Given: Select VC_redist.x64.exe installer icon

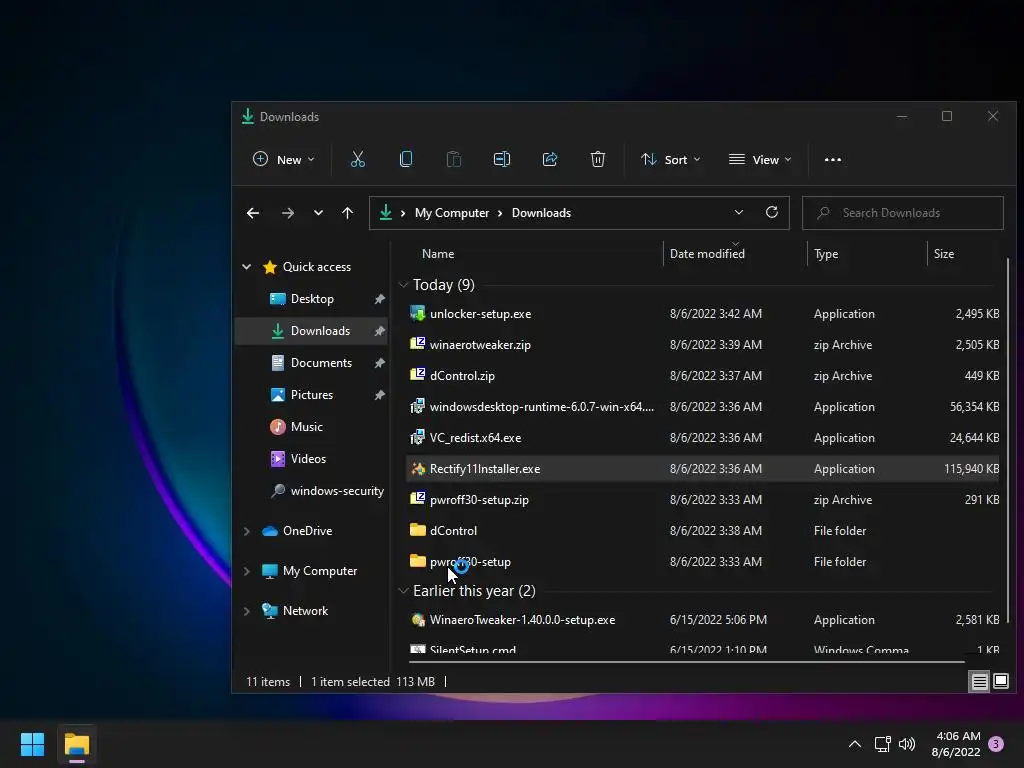Looking at the screenshot, I should [x=417, y=438].
